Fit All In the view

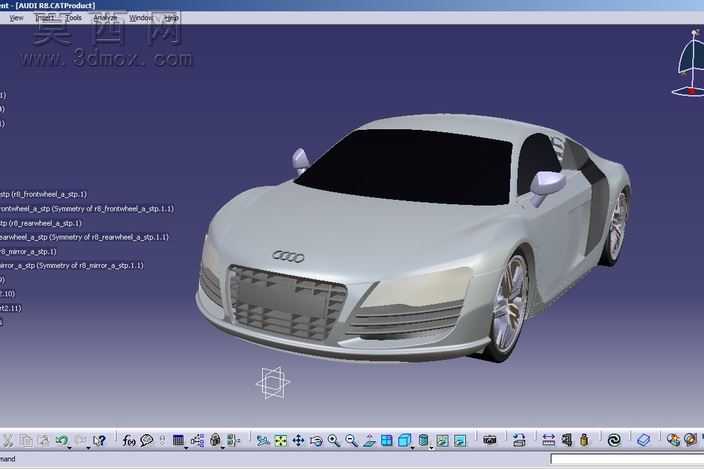pyautogui.click(x=281, y=441)
